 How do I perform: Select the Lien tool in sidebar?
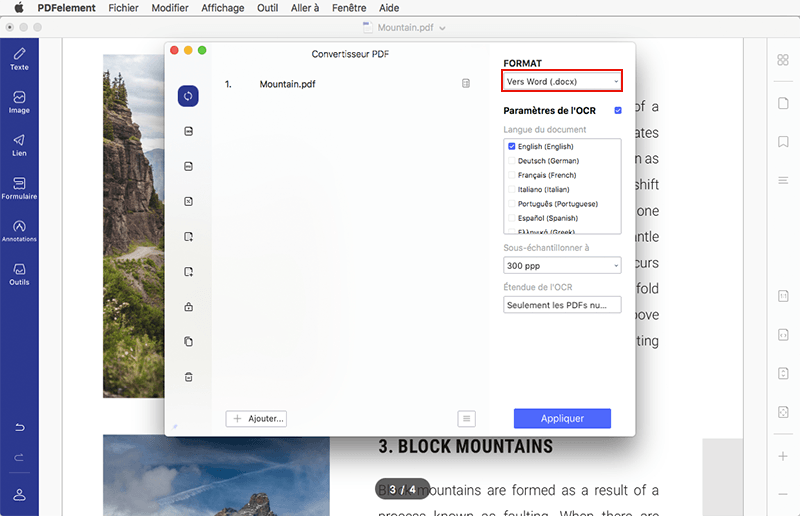click(19, 145)
